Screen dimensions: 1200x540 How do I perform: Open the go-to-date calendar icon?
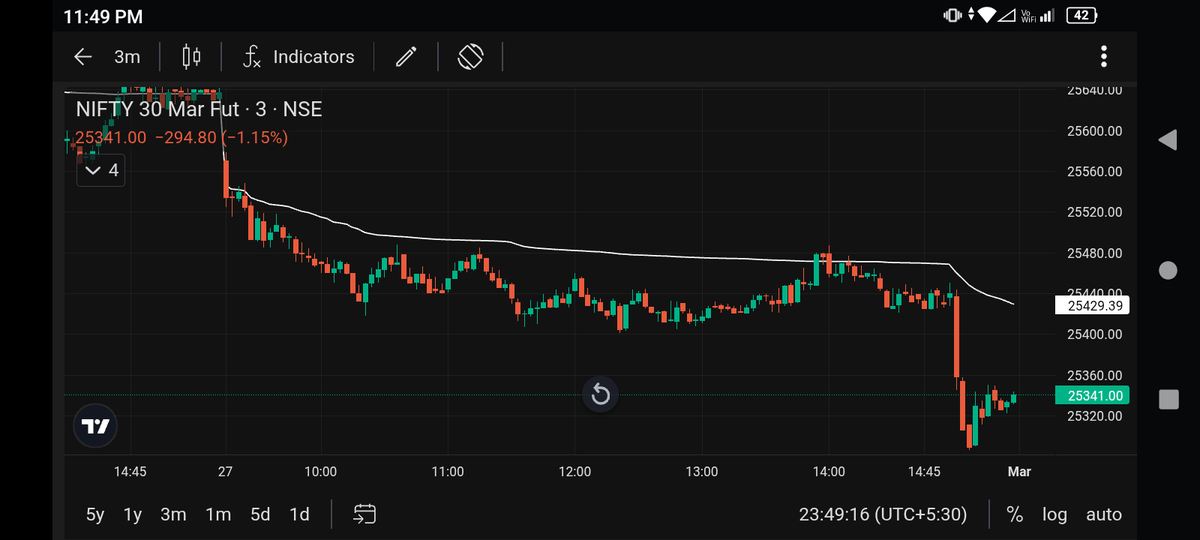pos(365,515)
